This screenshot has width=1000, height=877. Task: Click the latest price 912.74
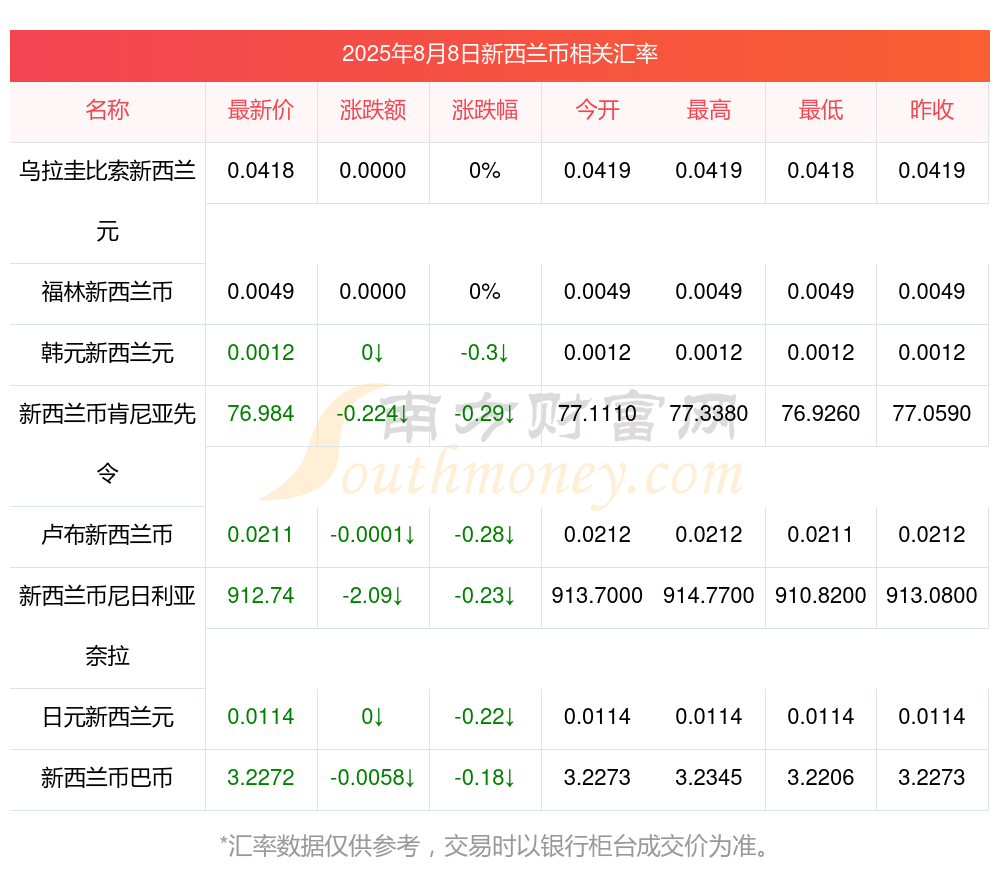[260, 595]
